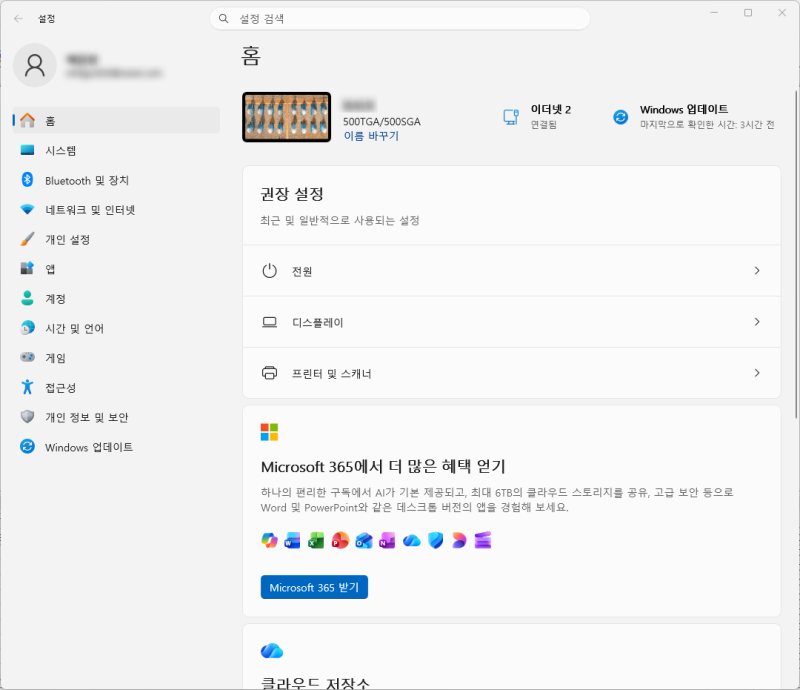800x690 pixels.
Task: Click the Outlook app icon
Action: 364,540
